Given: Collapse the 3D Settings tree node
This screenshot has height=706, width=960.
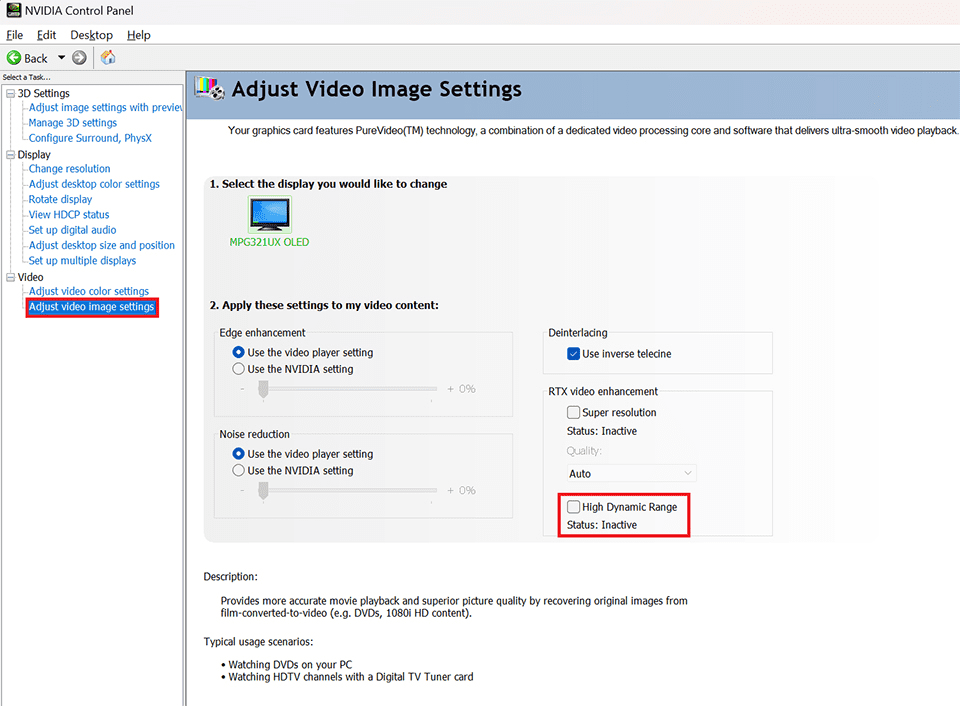Looking at the screenshot, I should pyautogui.click(x=10, y=93).
